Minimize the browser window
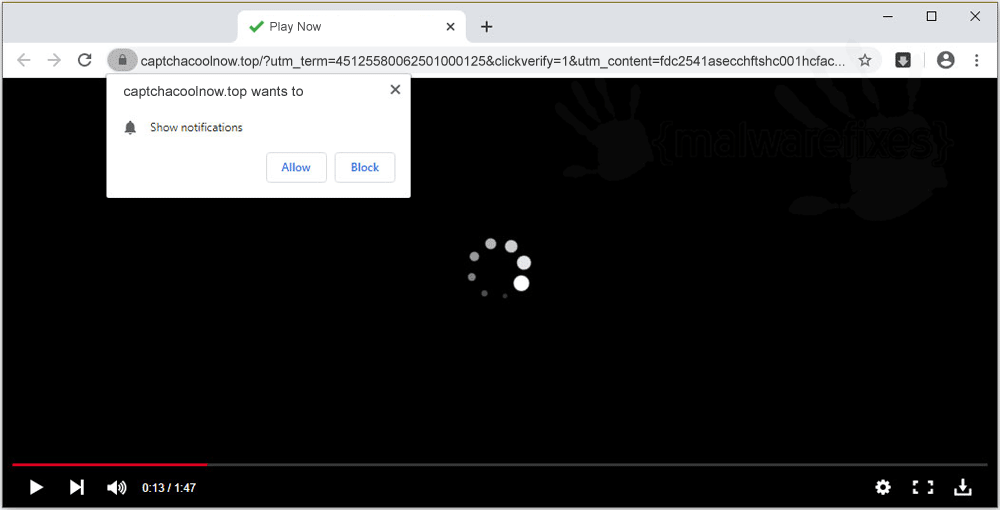The height and width of the screenshot is (510, 1000). click(x=888, y=17)
